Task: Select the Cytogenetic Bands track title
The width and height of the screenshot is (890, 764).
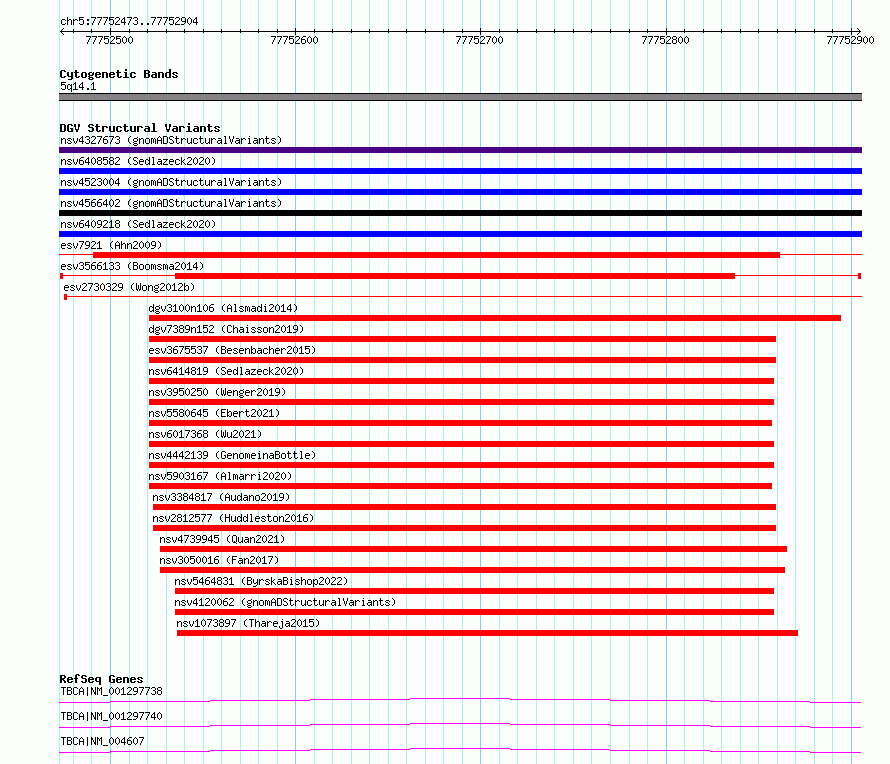Action: [x=119, y=74]
